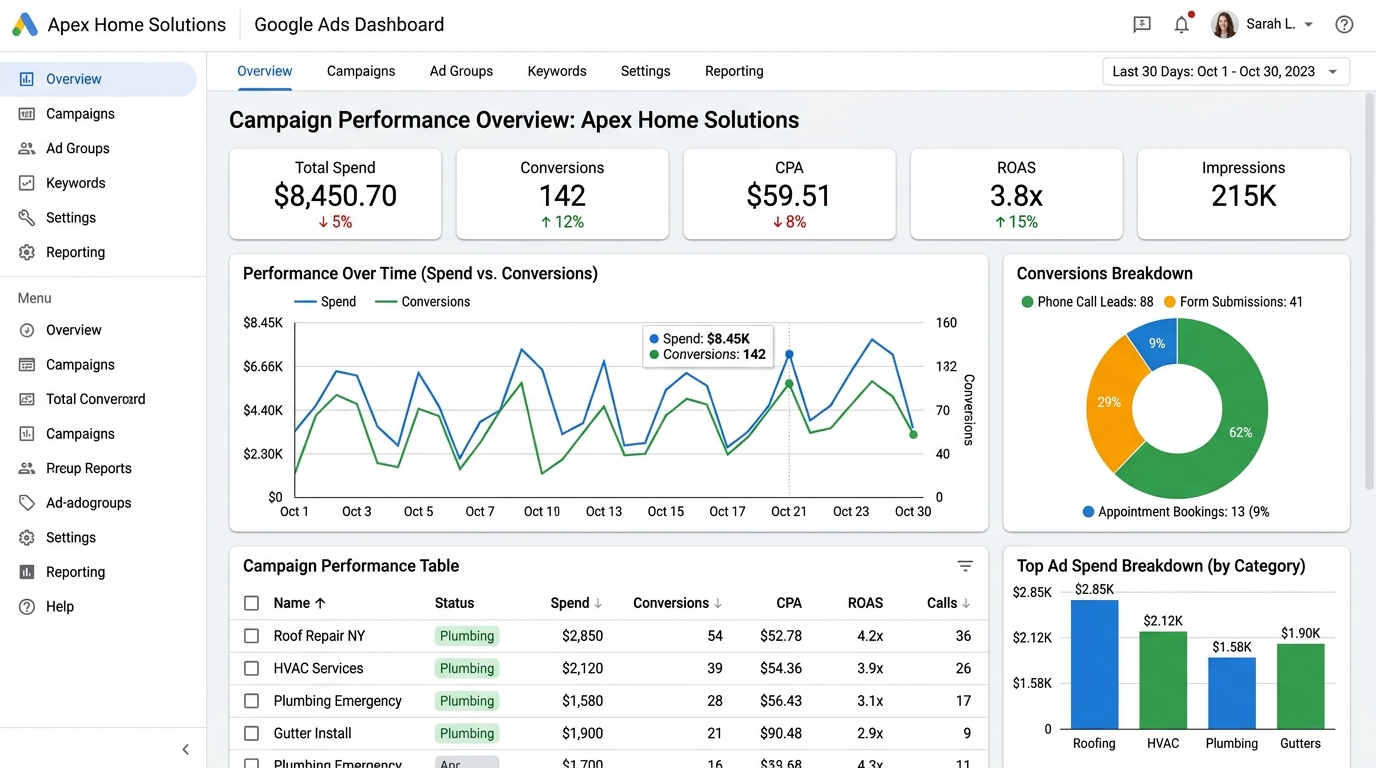Image resolution: width=1376 pixels, height=768 pixels.
Task: Click the Ad-adogroups tag icon
Action: (27, 503)
